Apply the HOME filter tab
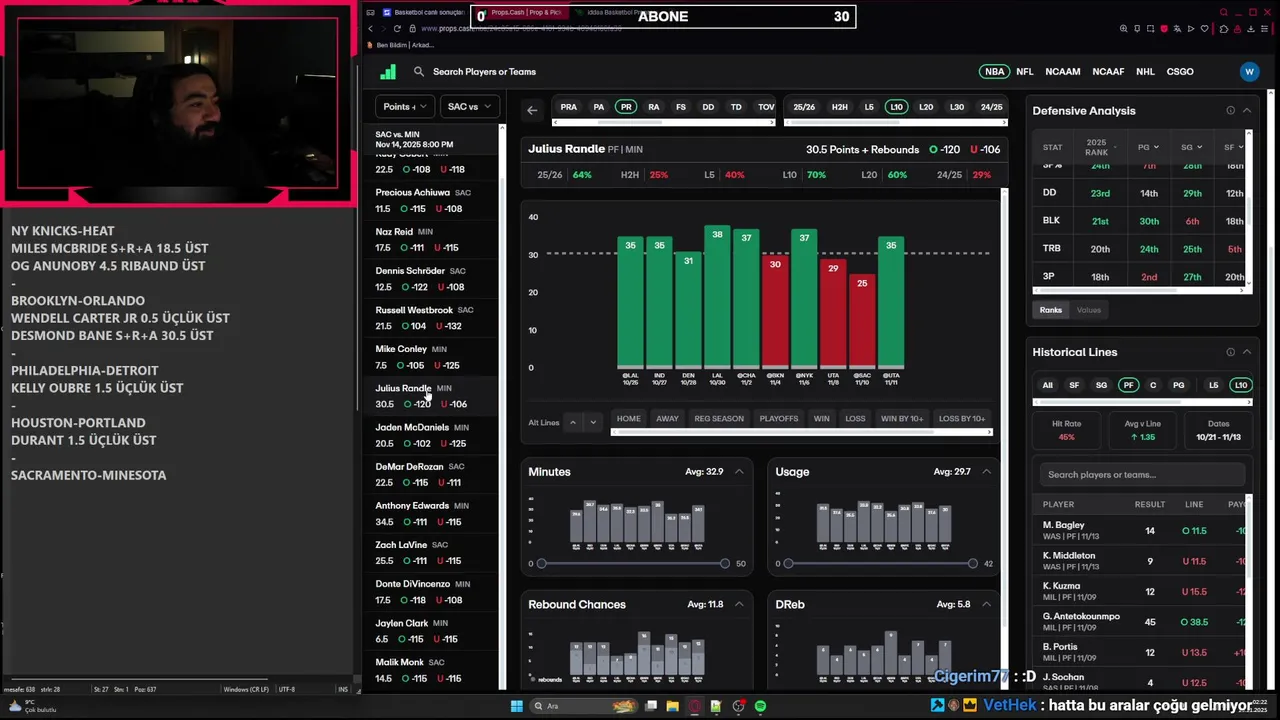Screen dimensions: 1280x720 click(629, 418)
